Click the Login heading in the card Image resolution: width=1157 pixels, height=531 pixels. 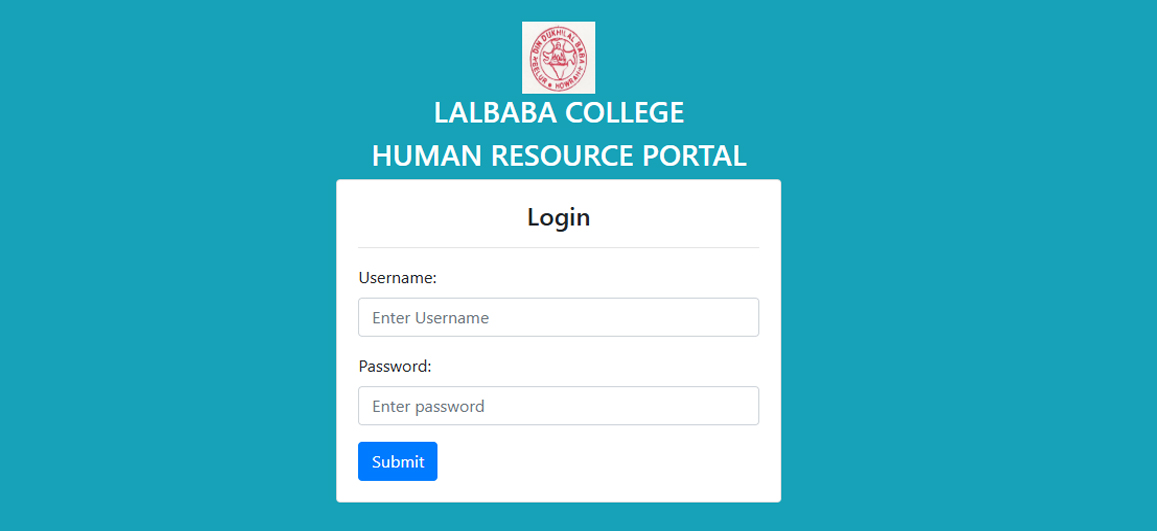559,218
